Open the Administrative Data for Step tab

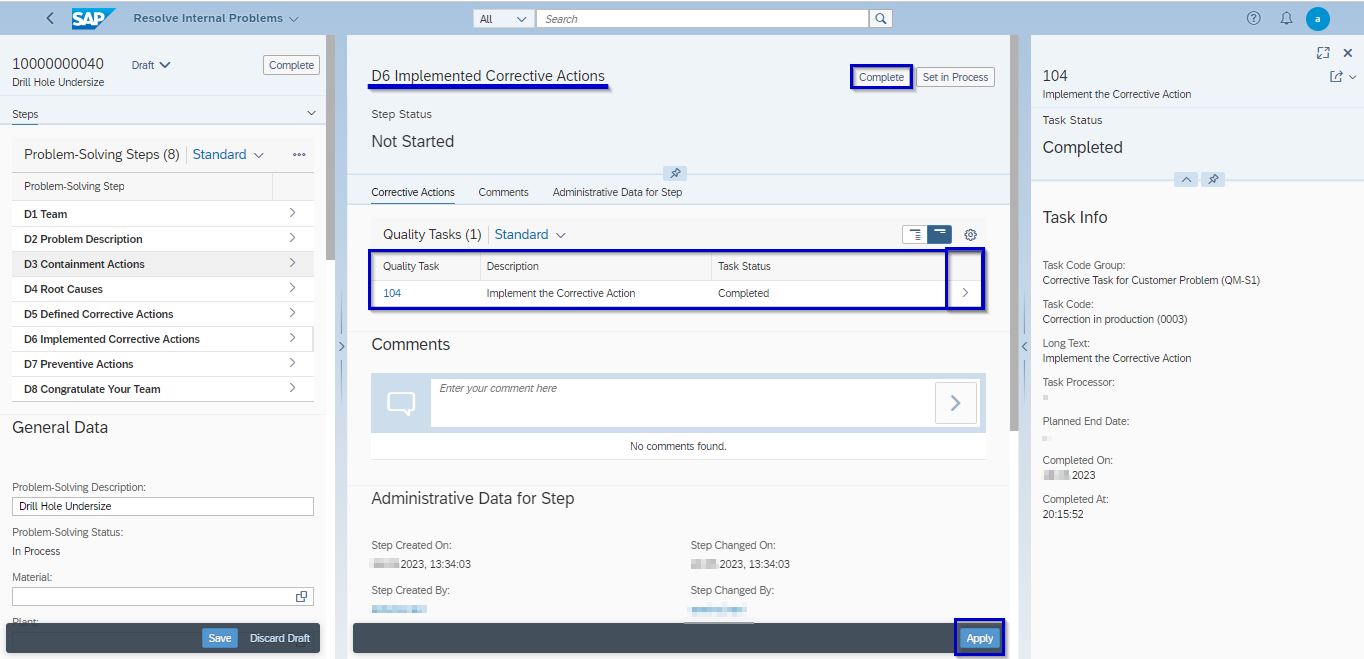click(617, 192)
